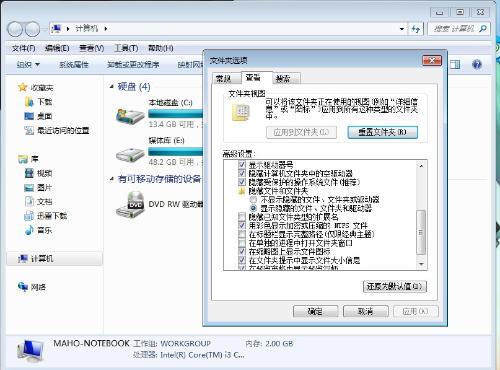Screen dimensions: 500x370
Task: Select the 收藏夹 star icon
Action: coord(22,87)
